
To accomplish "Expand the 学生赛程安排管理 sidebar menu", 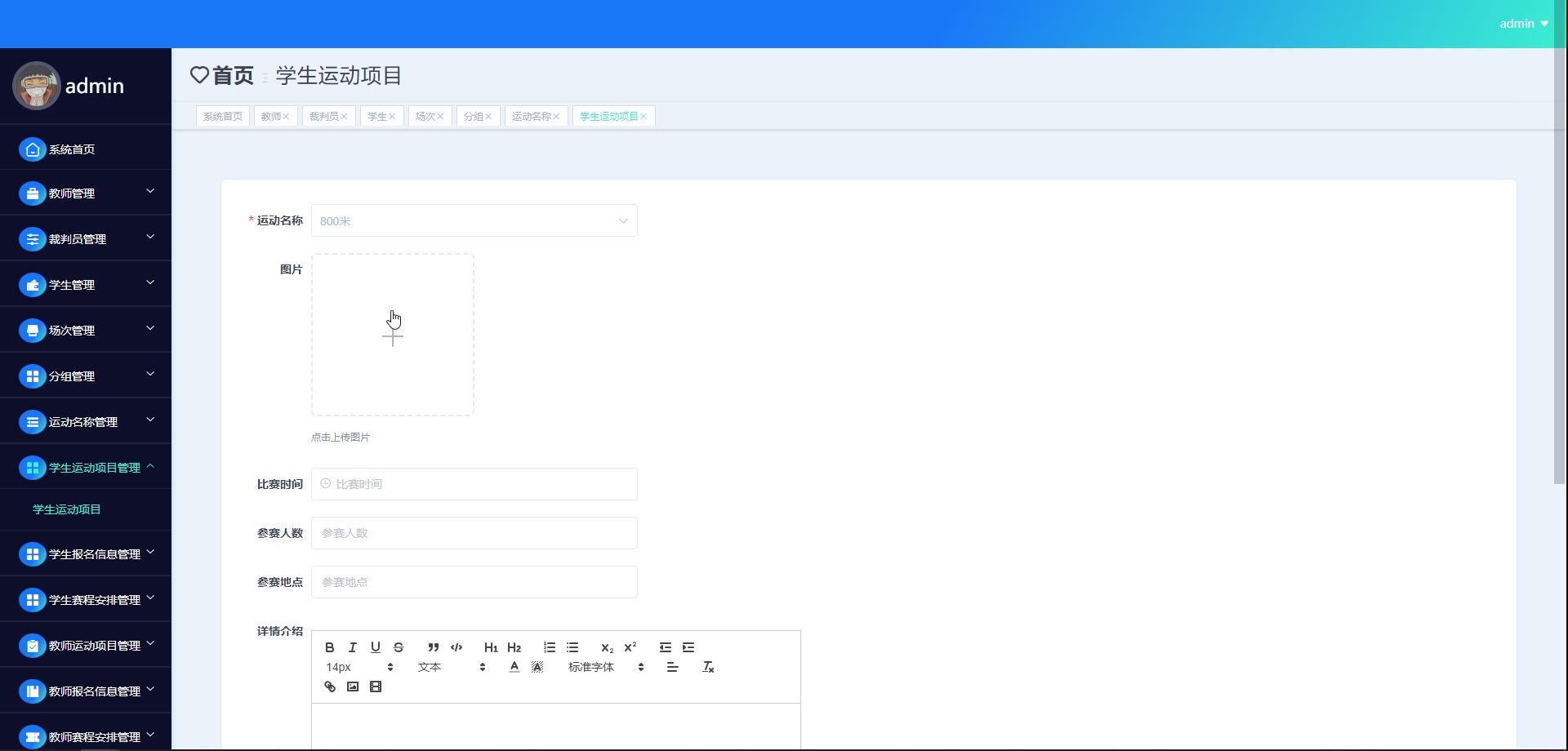I will 86,599.
